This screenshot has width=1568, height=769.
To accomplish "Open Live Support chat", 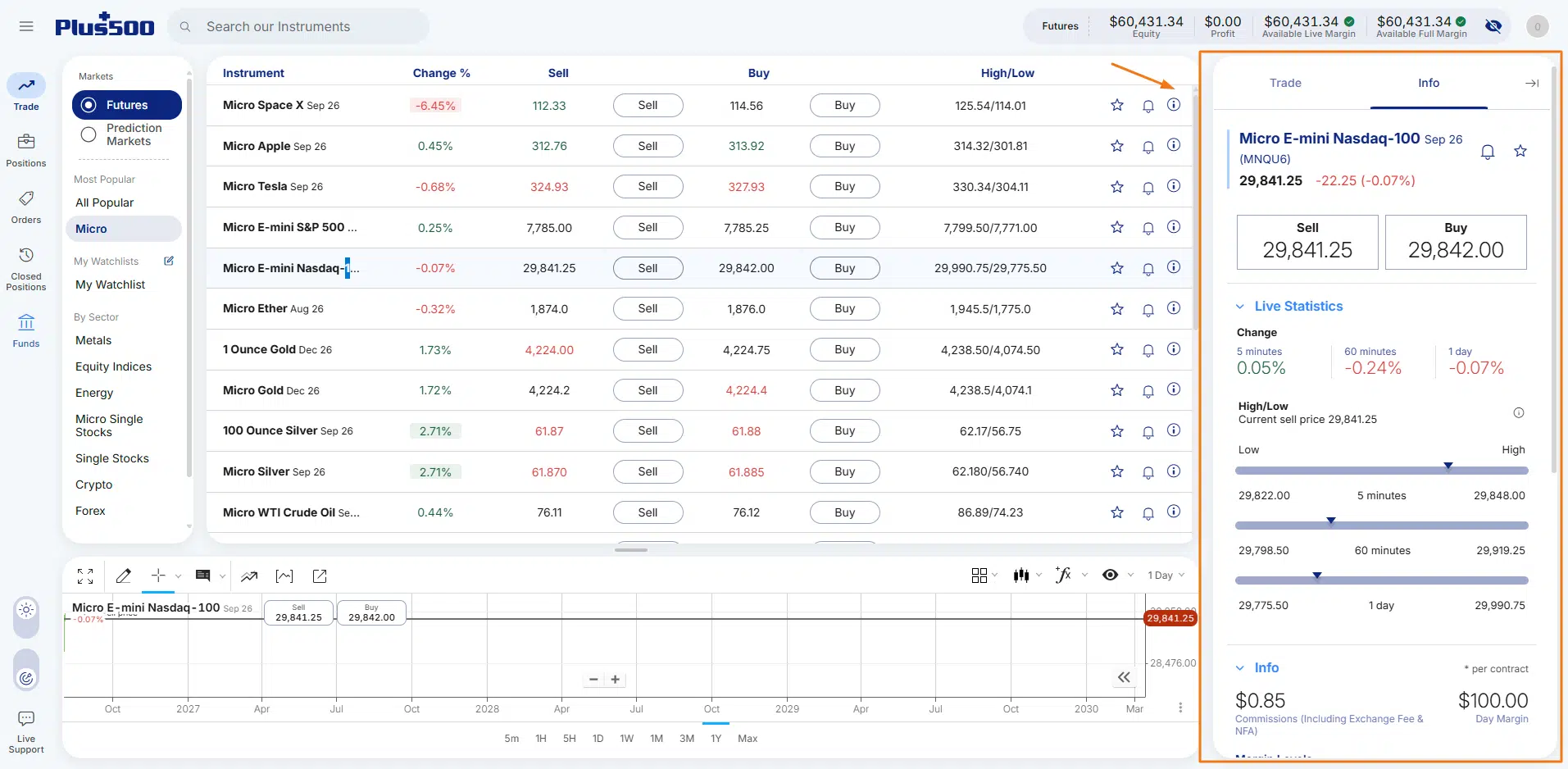I will point(26,732).
